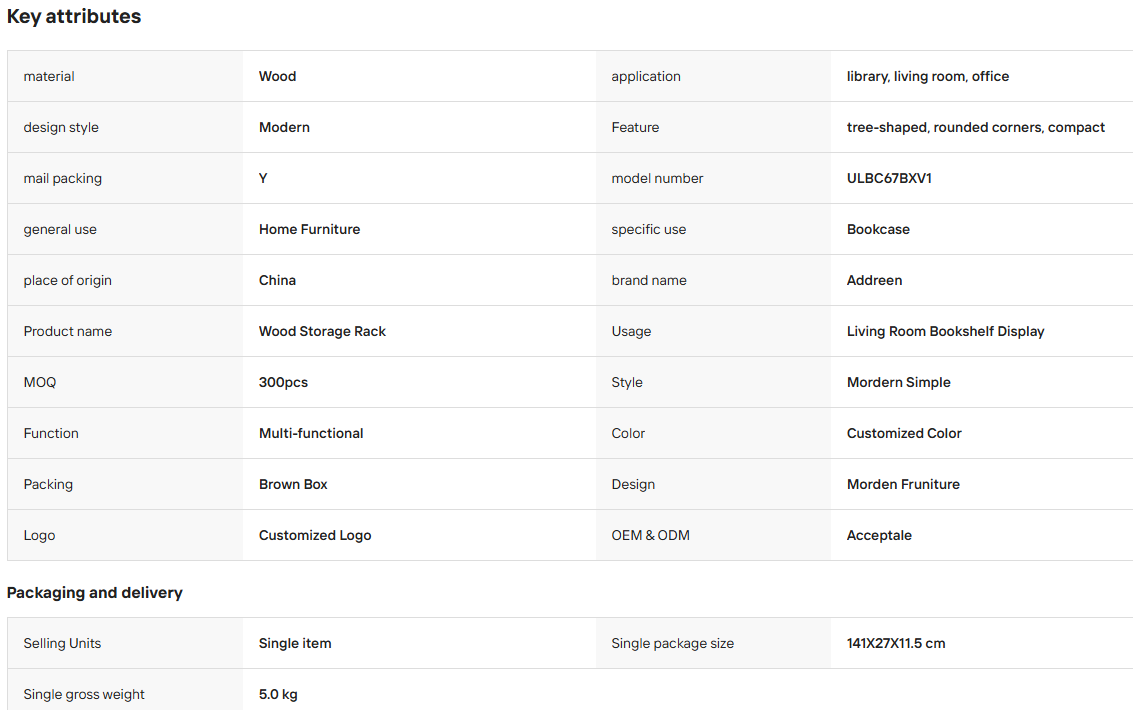This screenshot has width=1133, height=710.
Task: Select the Wood material value
Action: [277, 77]
